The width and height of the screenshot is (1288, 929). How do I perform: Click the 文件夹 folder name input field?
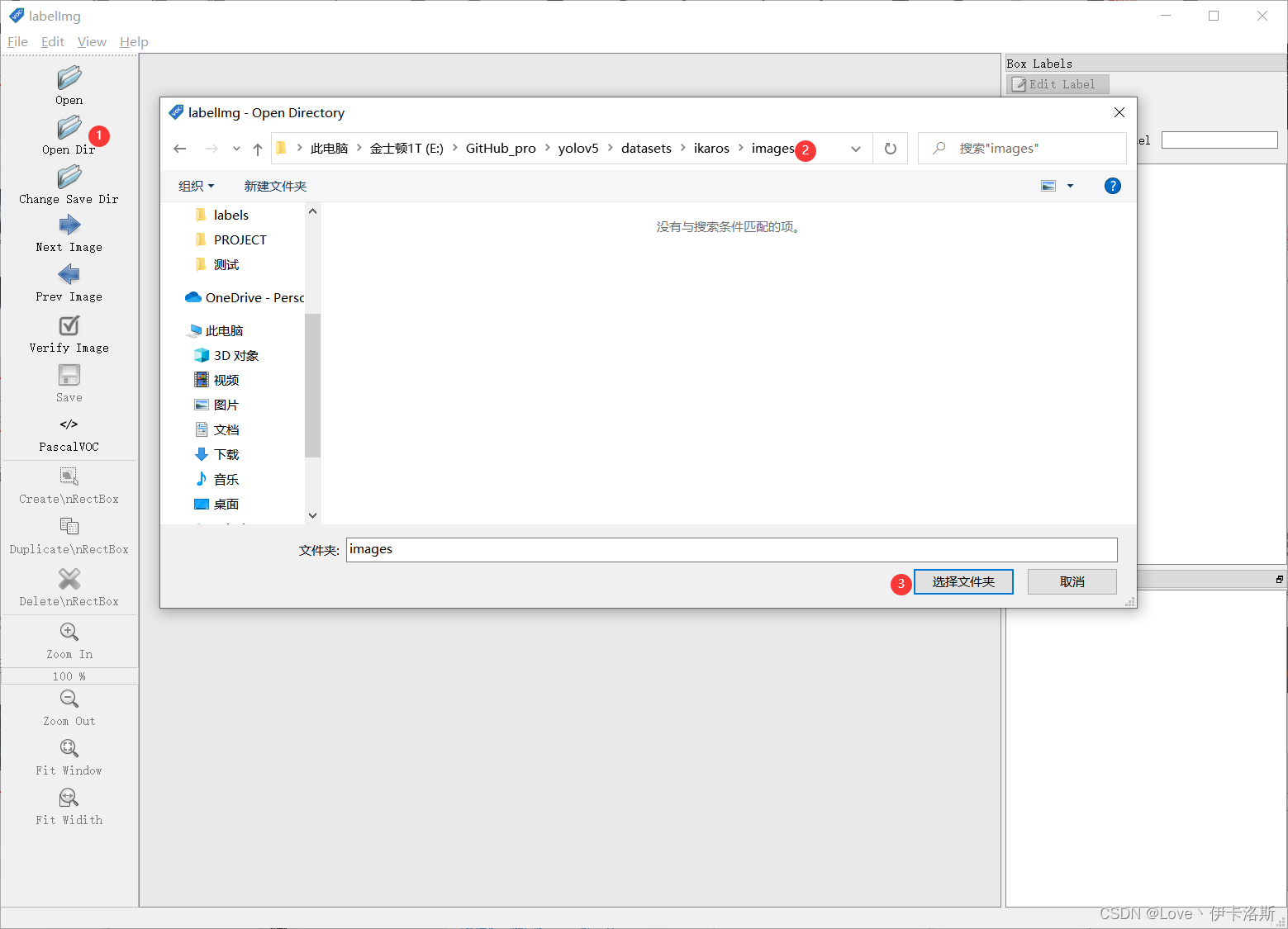[731, 550]
